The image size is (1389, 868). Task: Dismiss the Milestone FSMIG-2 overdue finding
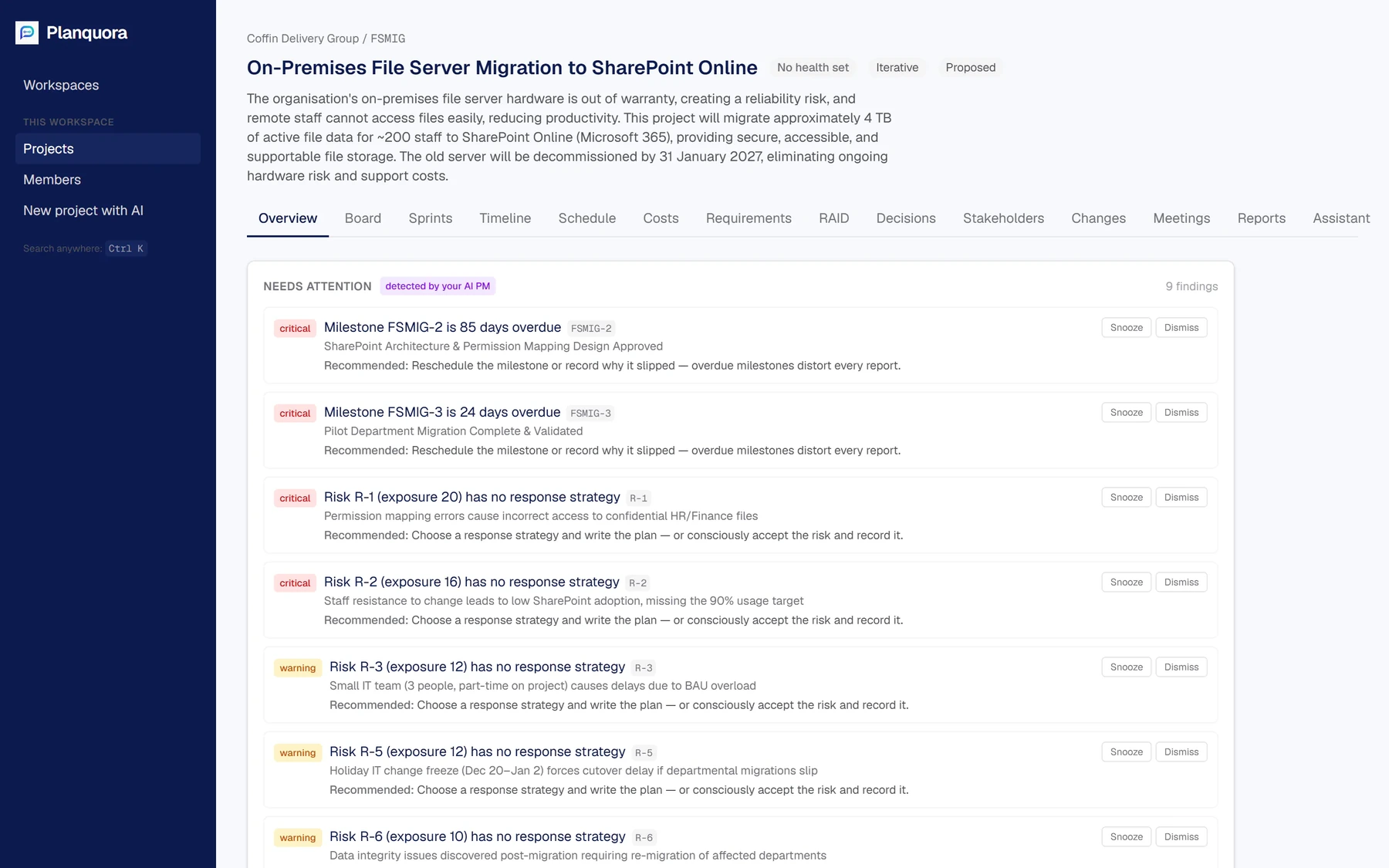point(1181,328)
